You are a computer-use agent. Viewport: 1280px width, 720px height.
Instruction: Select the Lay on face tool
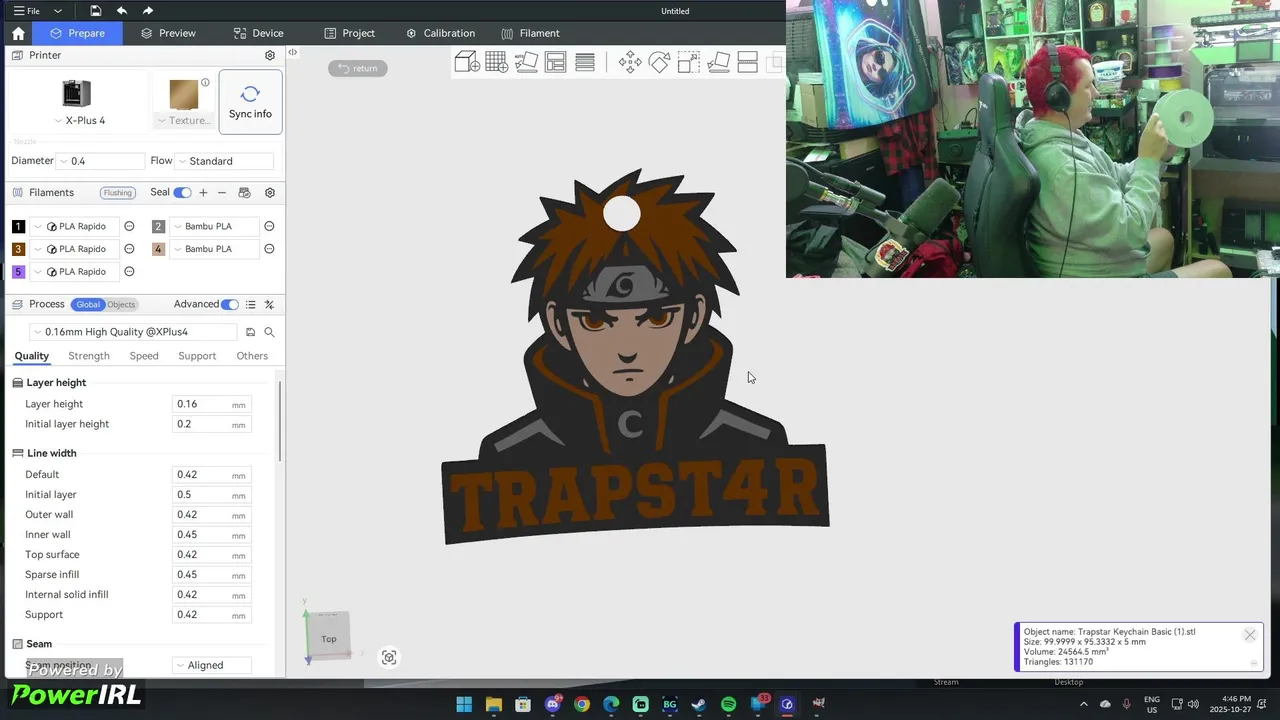coord(718,62)
